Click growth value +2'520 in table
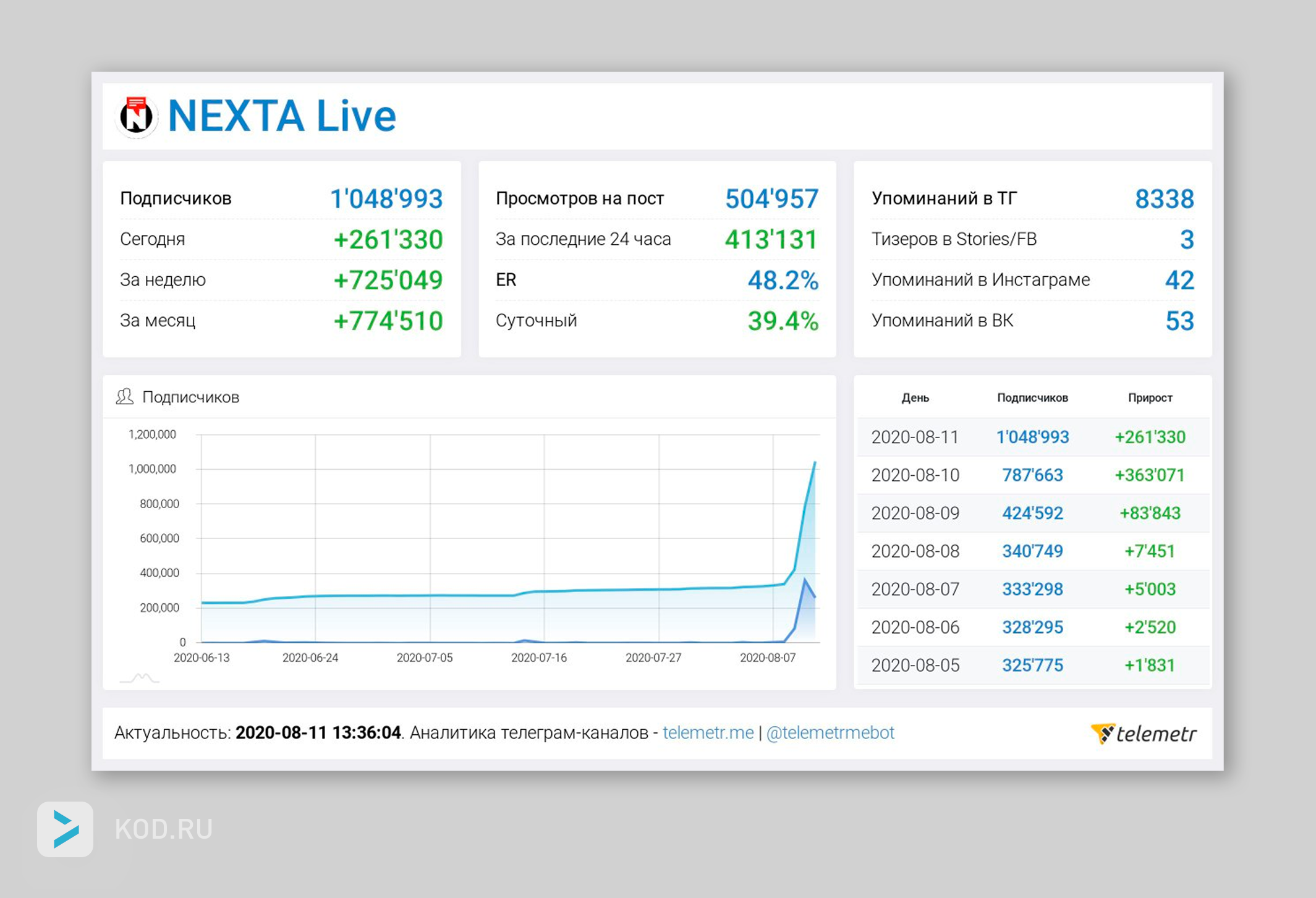The image size is (1316, 898). point(1150,627)
